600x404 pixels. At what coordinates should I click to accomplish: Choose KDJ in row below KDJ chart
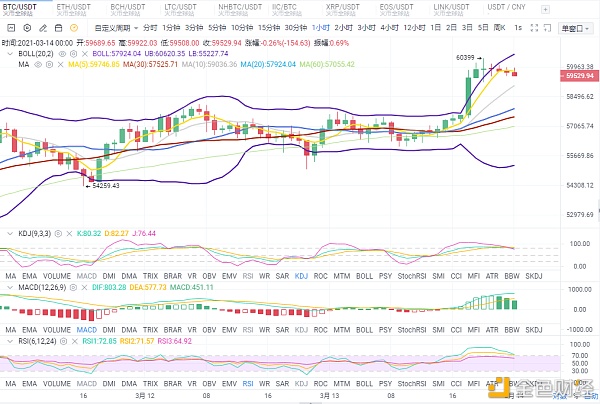(301, 276)
